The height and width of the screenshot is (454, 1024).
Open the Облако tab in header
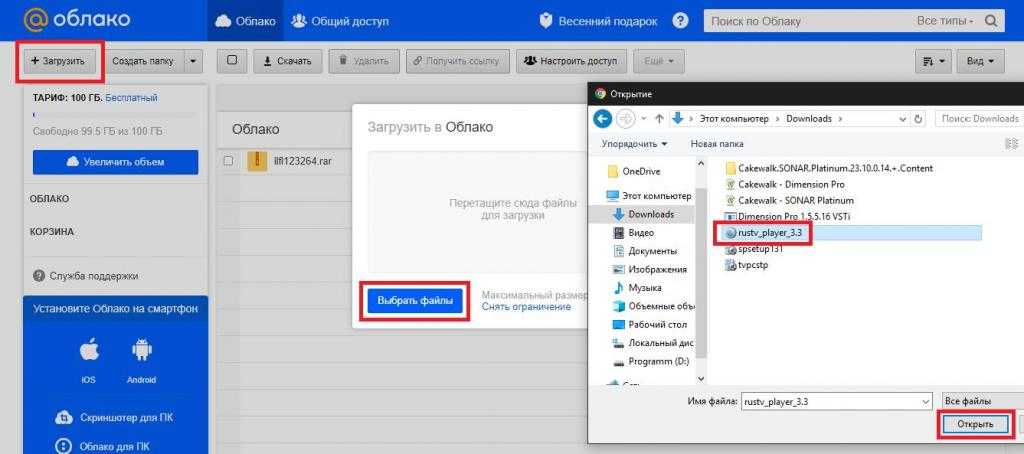246,21
